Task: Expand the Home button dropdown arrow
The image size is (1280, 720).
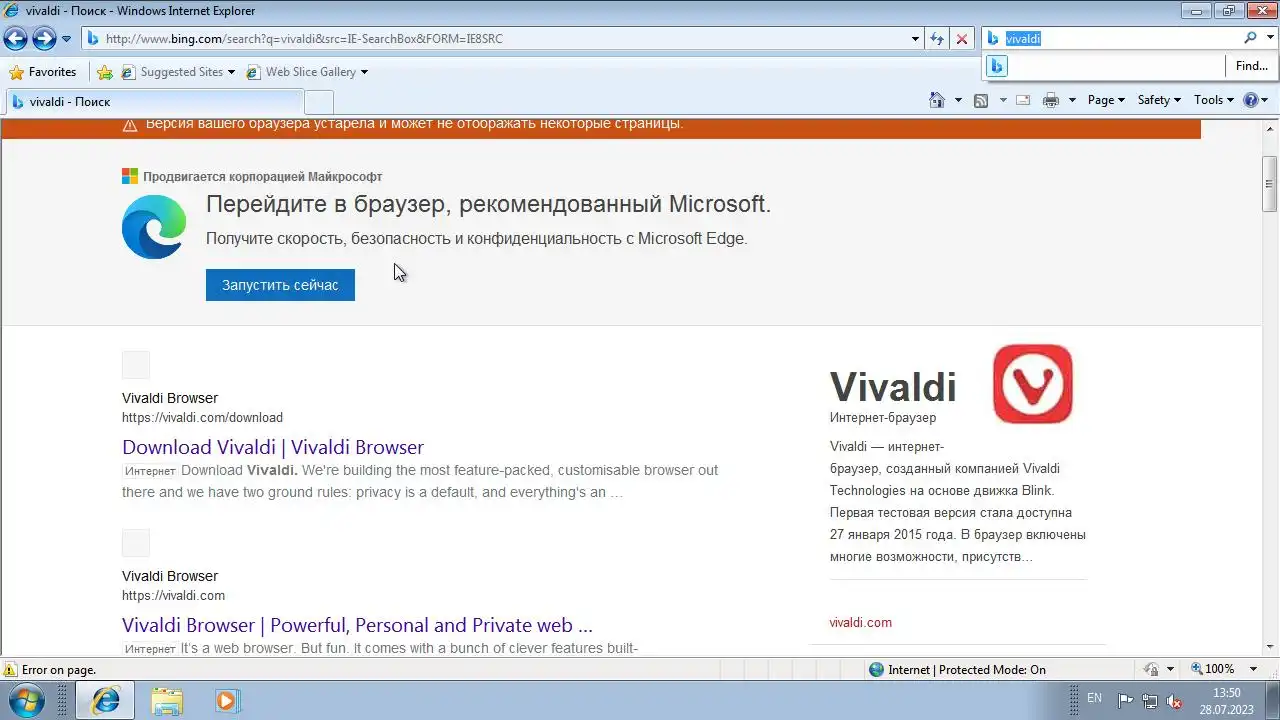Action: pos(958,100)
